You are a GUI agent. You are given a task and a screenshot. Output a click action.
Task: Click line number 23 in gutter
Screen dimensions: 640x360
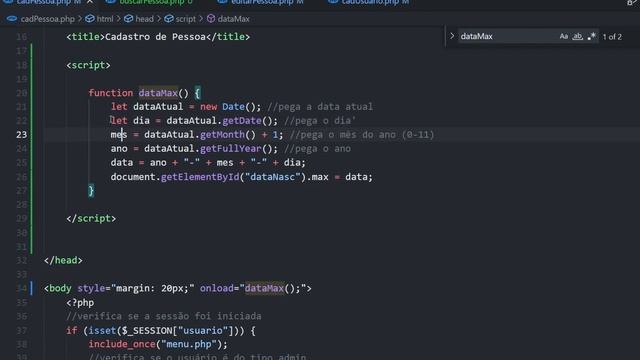tap(22, 135)
